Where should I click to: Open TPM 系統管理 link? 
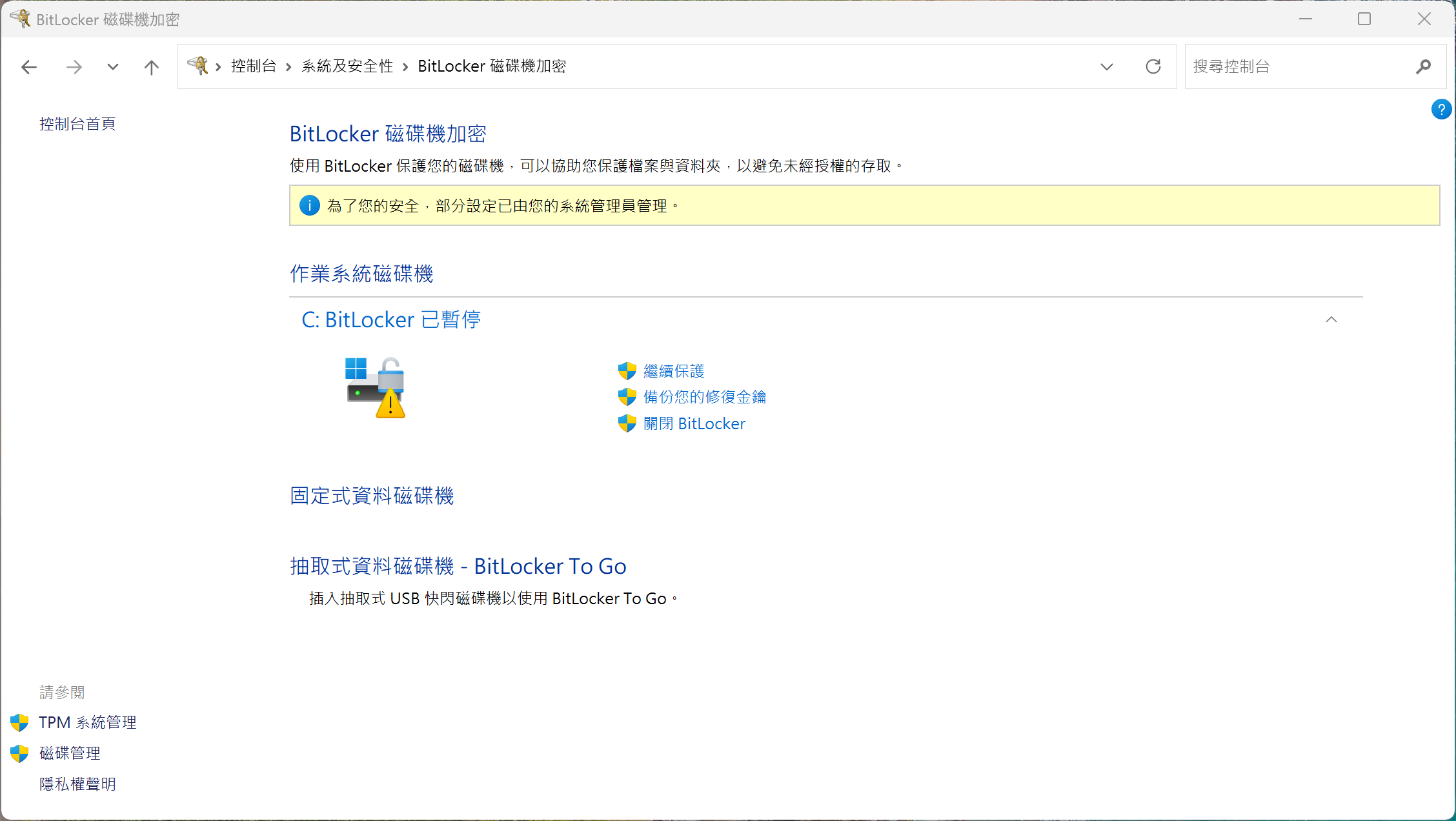tap(87, 722)
